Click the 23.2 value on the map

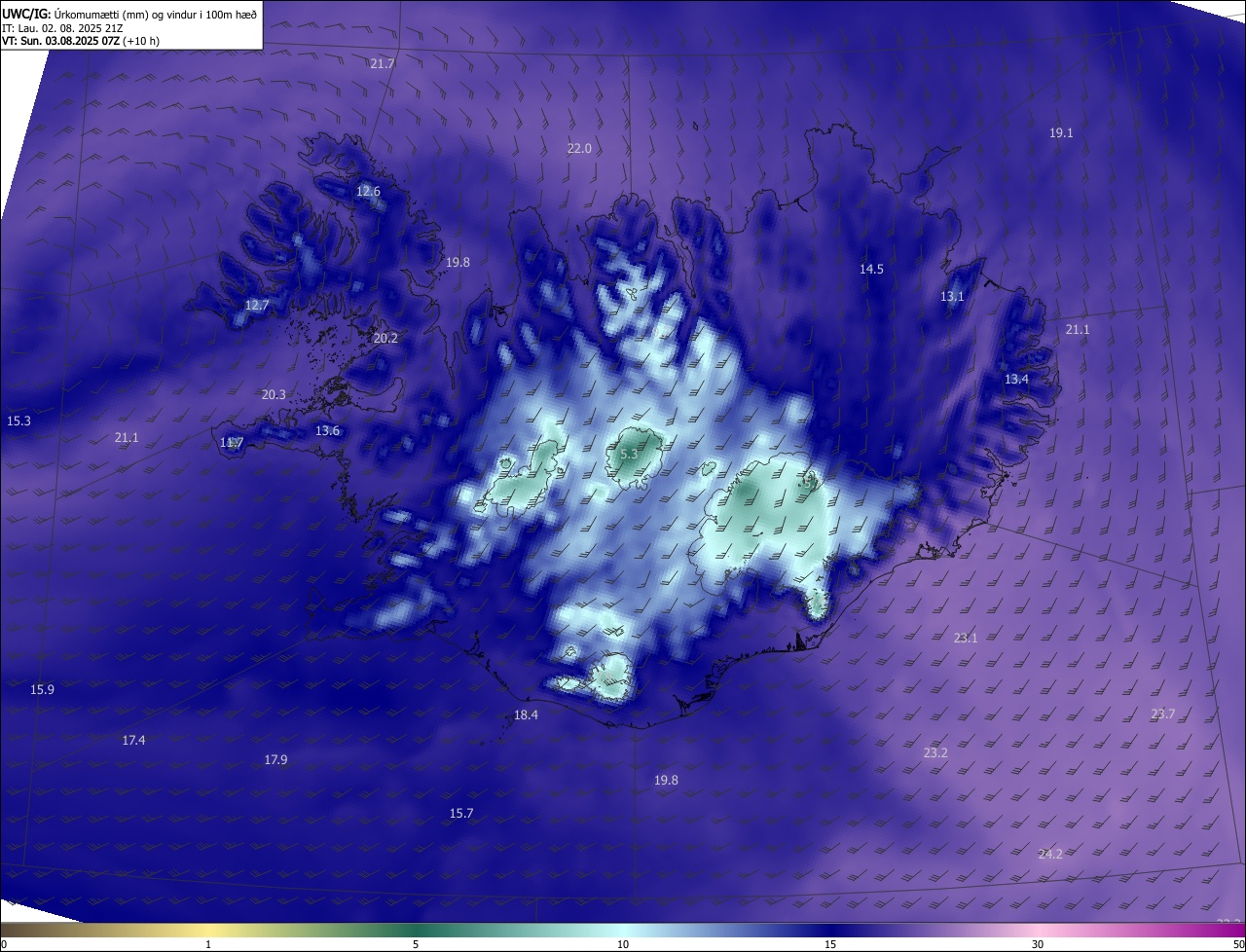pos(935,752)
